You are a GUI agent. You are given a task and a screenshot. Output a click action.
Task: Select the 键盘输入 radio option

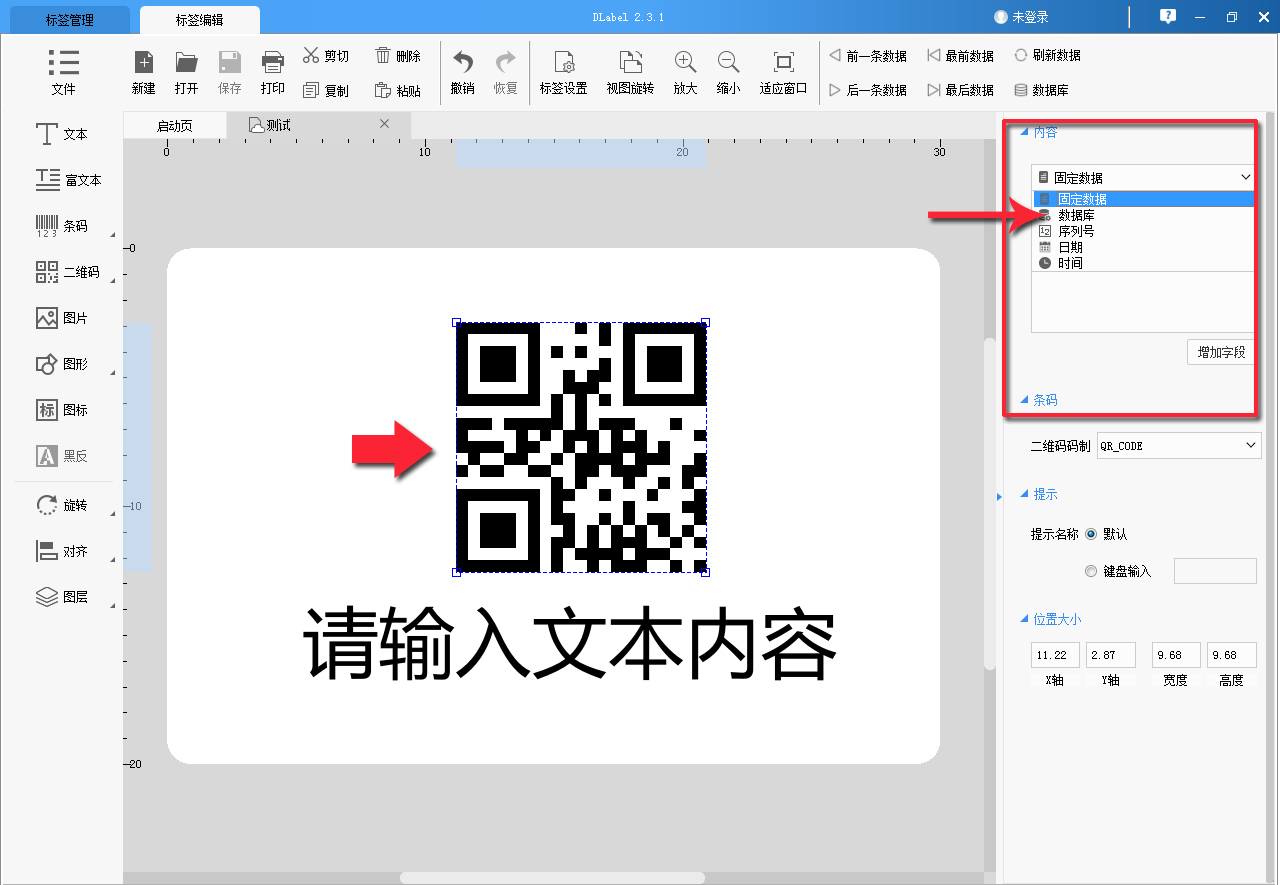tap(1090, 571)
